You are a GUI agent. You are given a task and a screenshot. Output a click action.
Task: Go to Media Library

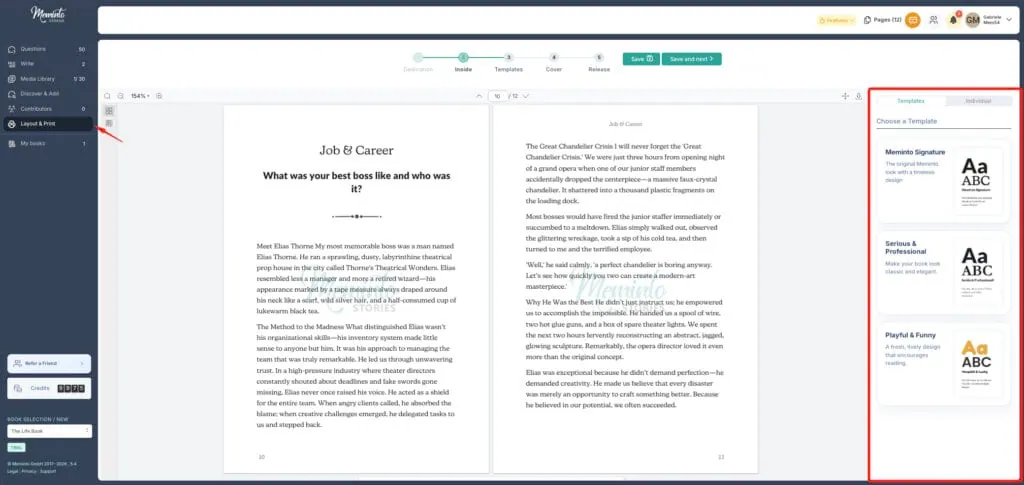tap(47, 79)
